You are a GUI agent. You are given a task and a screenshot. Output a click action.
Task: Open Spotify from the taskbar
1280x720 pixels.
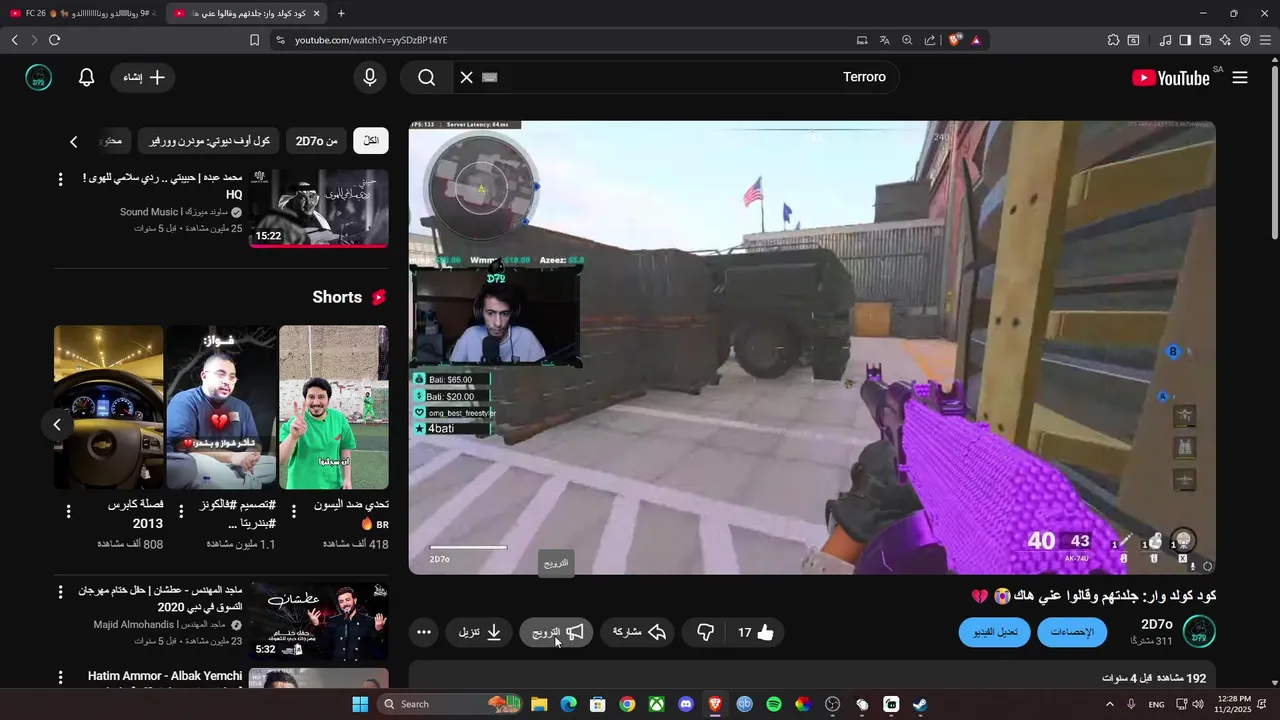tap(773, 704)
